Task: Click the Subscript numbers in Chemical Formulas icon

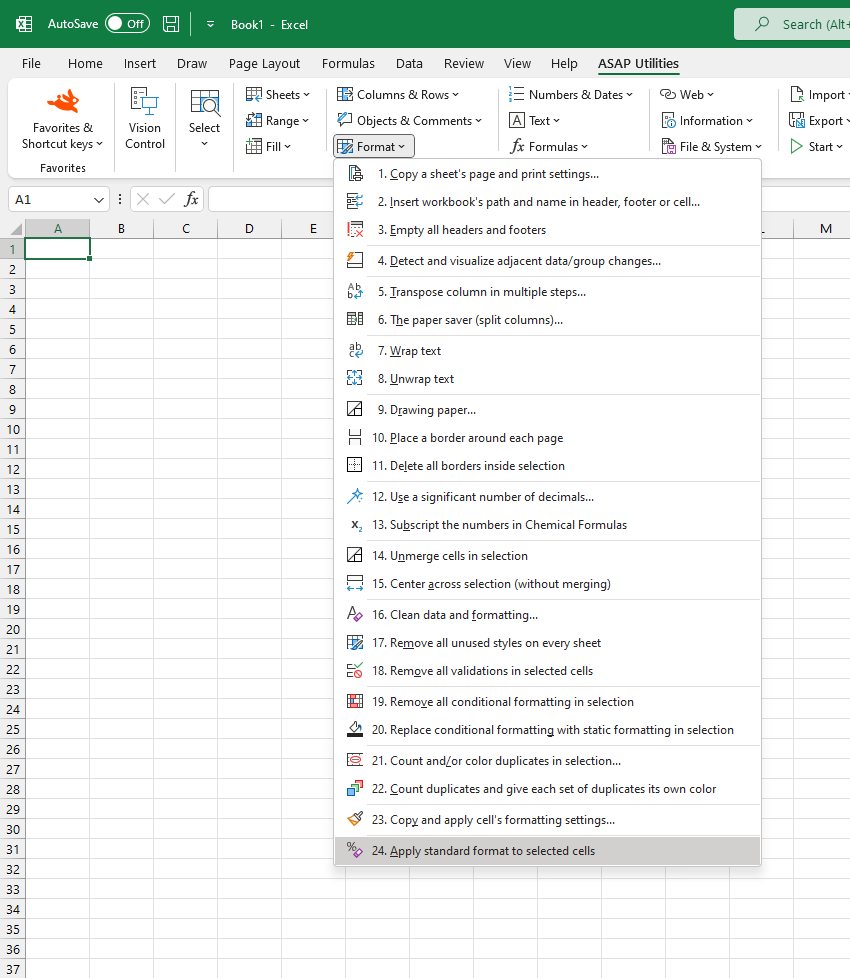Action: click(x=355, y=525)
